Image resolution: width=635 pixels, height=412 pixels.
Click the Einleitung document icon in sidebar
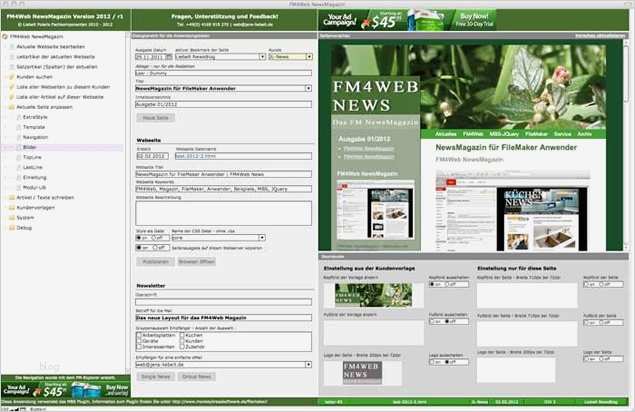tap(19, 177)
